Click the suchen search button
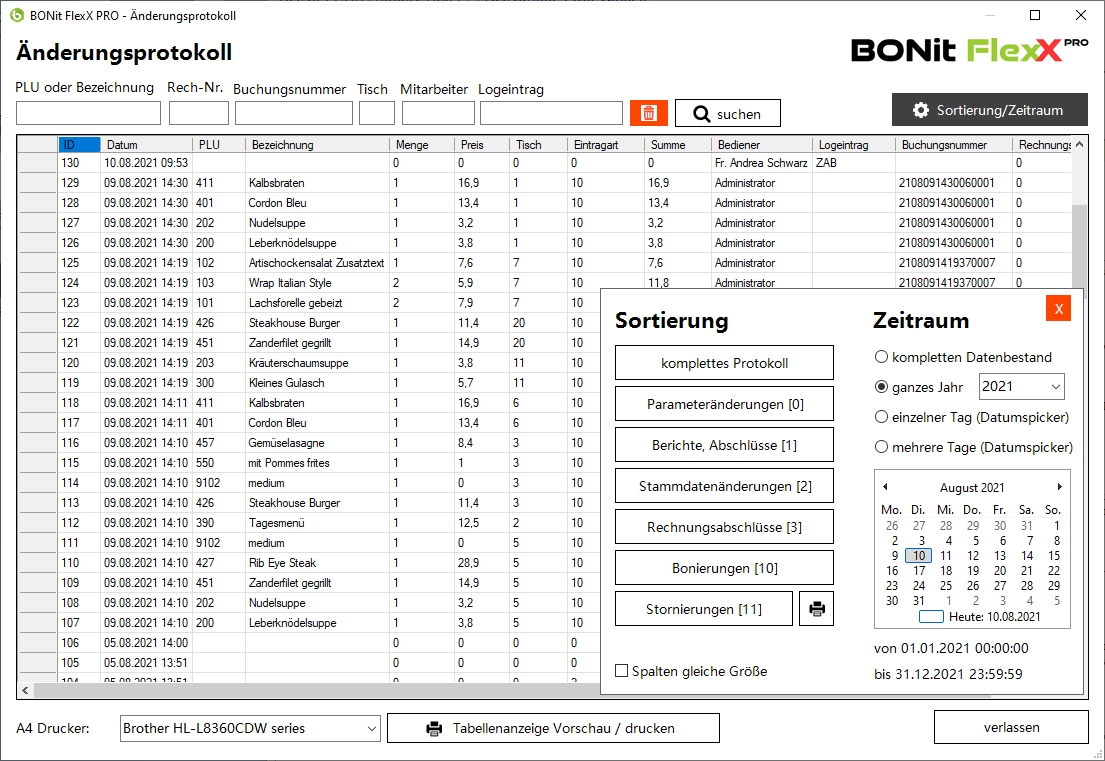Screen dimensions: 1105x761 (728, 113)
